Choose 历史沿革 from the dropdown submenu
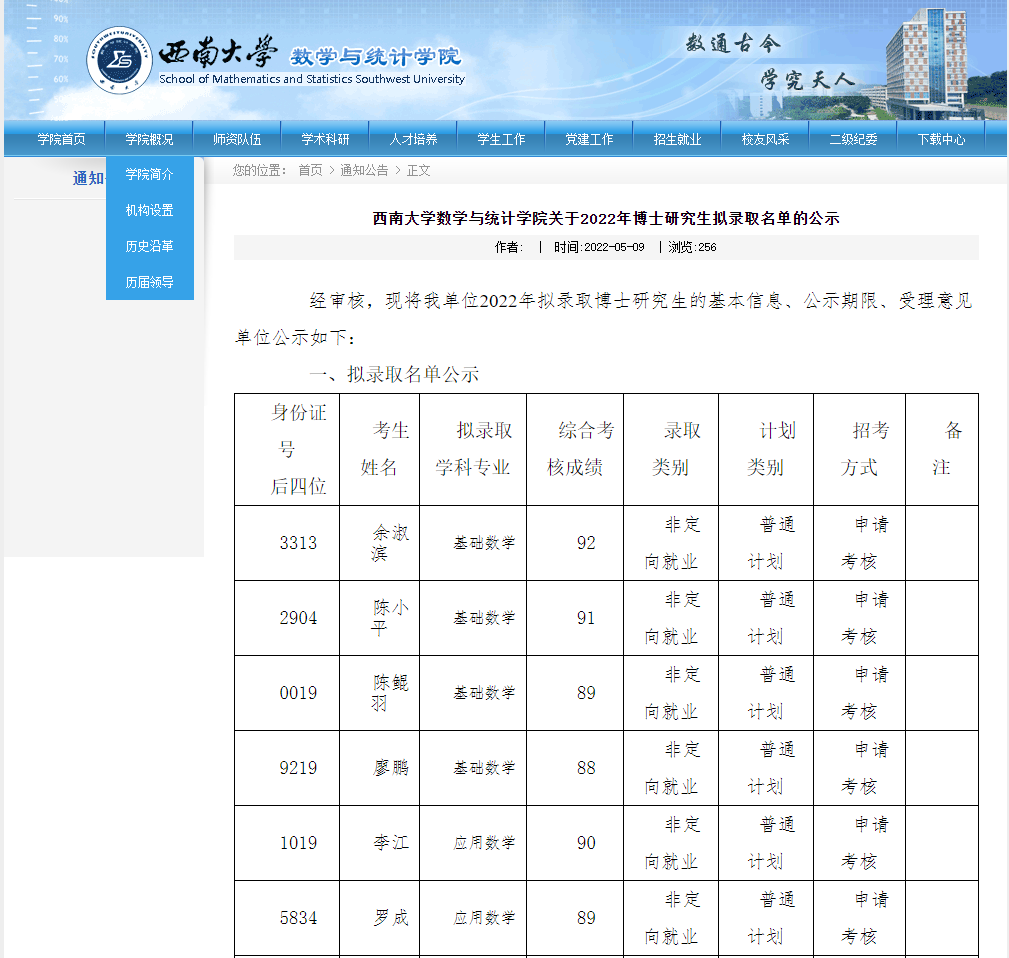1009x958 pixels. coord(150,246)
